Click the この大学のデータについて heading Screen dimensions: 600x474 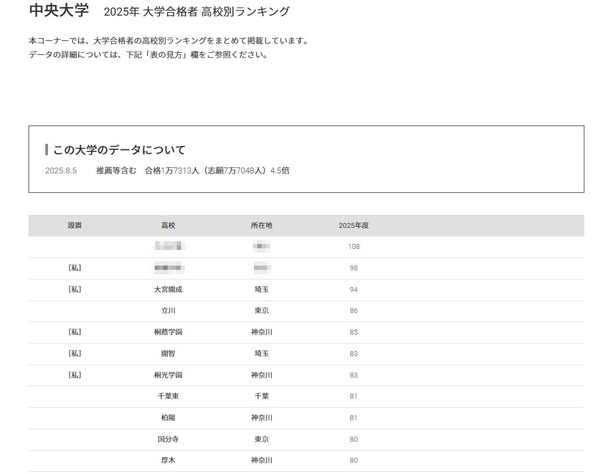click(x=119, y=150)
